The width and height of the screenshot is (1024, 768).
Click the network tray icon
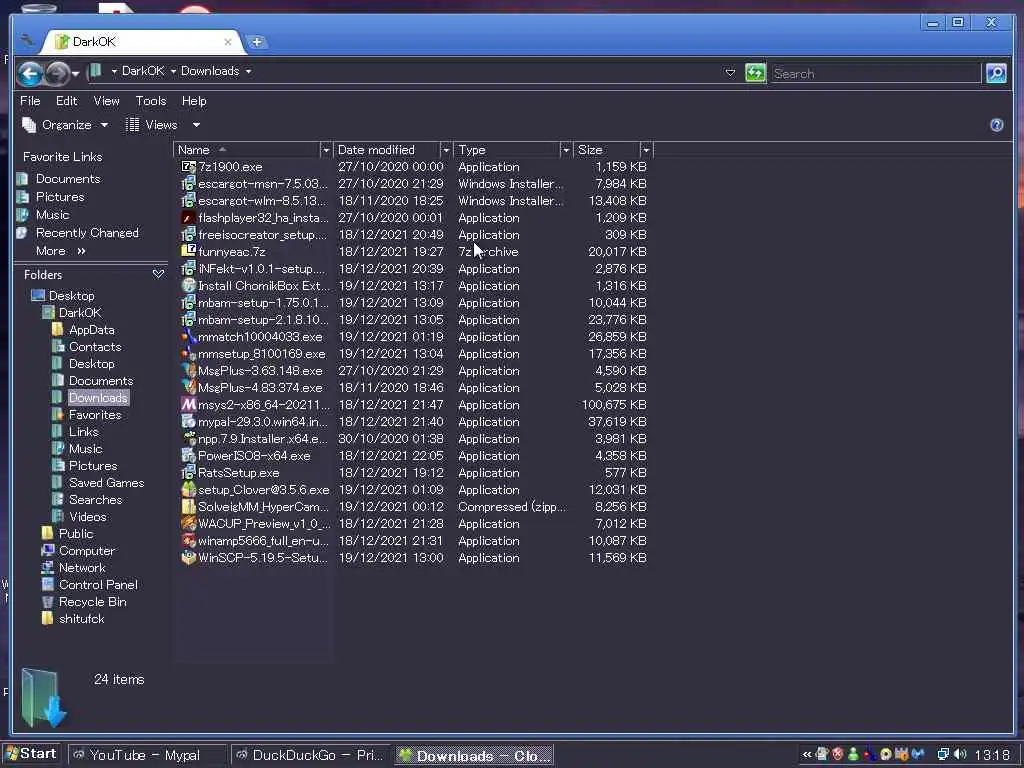(x=943, y=754)
